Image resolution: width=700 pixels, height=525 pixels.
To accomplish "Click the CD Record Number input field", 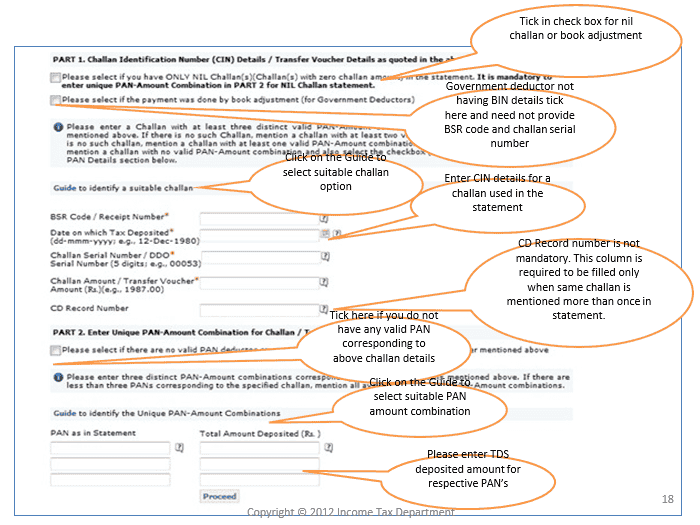I will 259,309.
